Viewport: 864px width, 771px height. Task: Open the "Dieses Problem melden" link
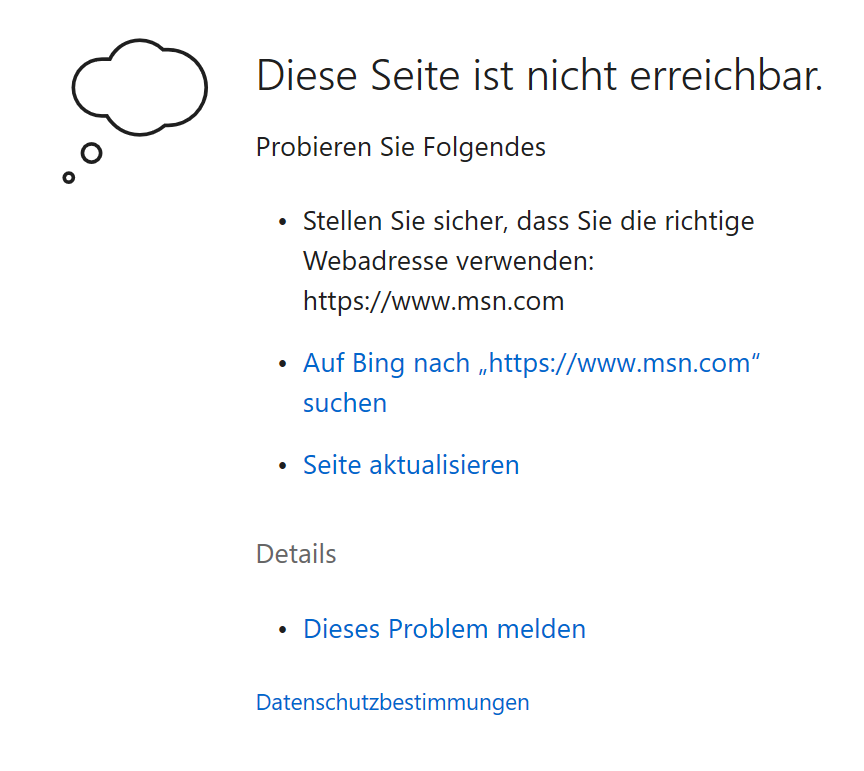coord(444,629)
